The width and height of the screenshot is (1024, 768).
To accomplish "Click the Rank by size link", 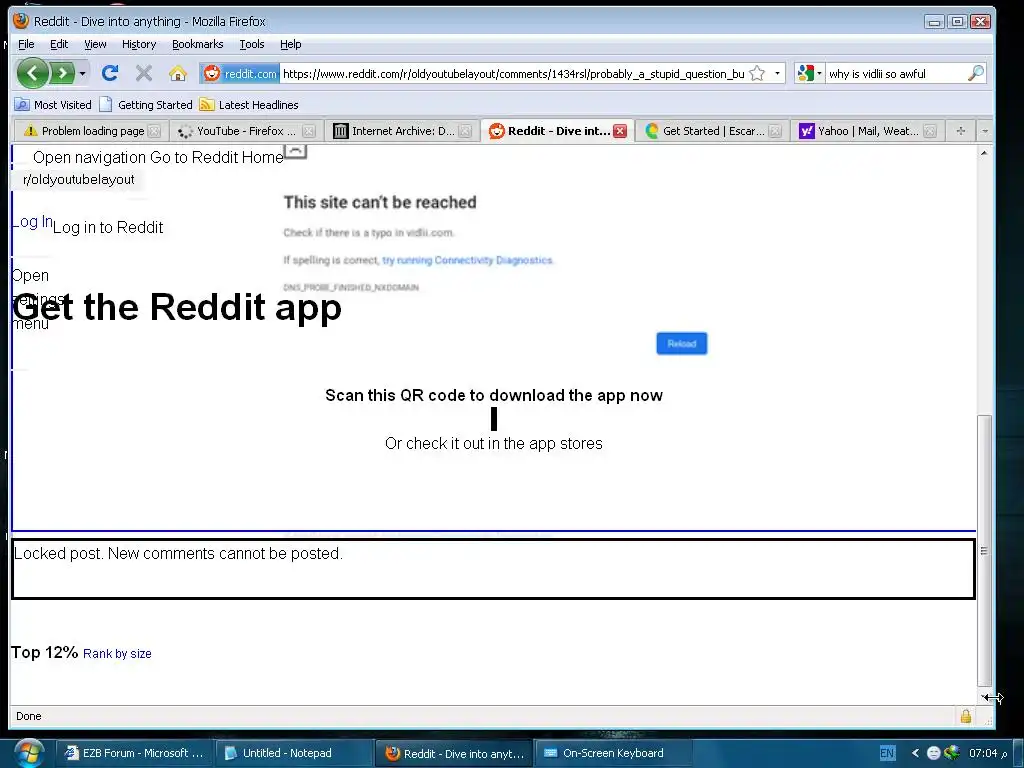I will [118, 654].
